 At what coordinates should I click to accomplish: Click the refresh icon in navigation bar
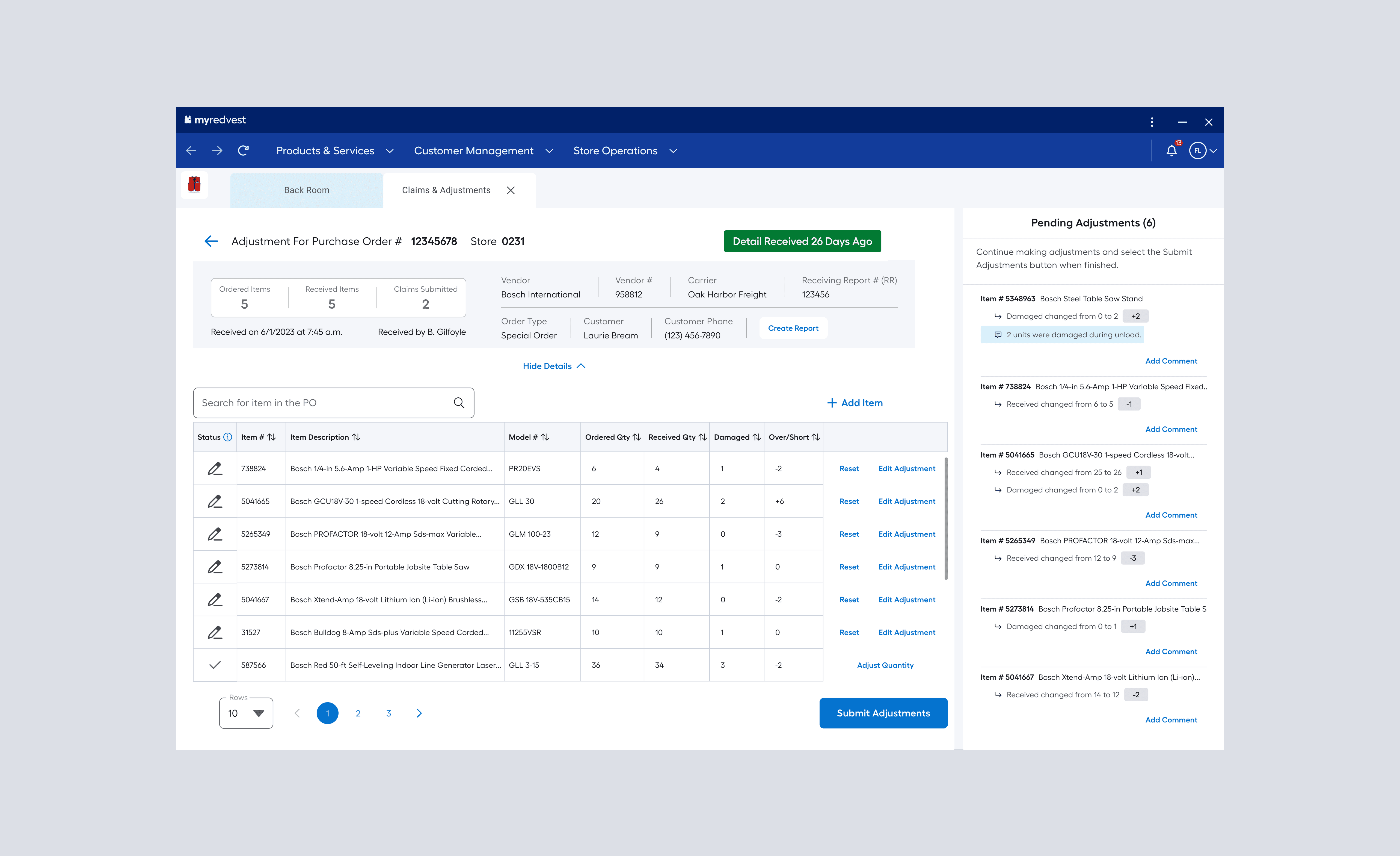243,150
